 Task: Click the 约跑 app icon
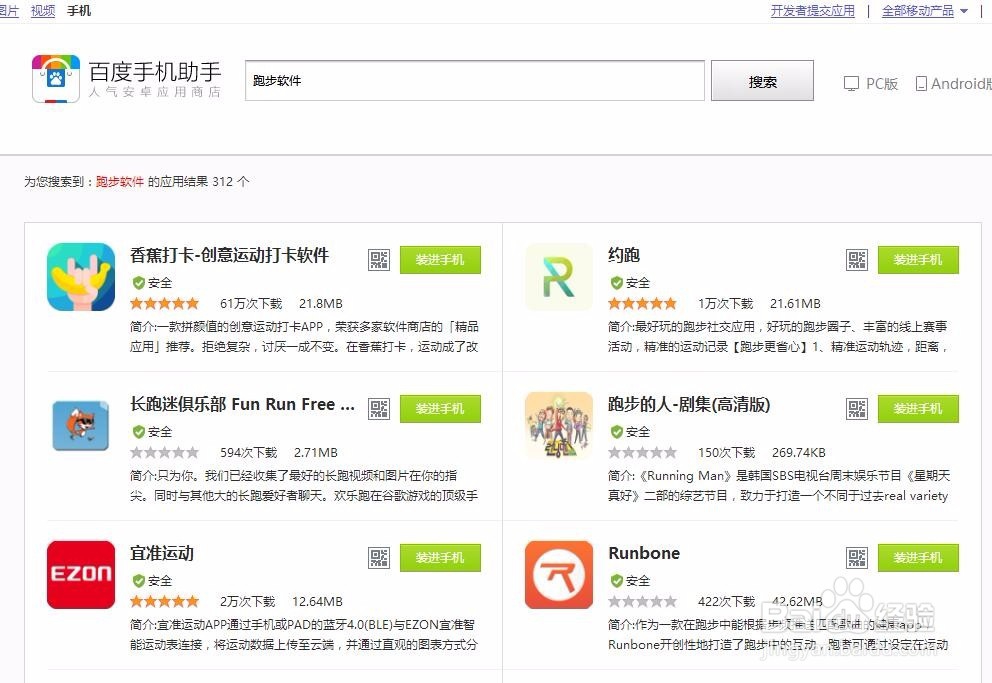[x=558, y=277]
